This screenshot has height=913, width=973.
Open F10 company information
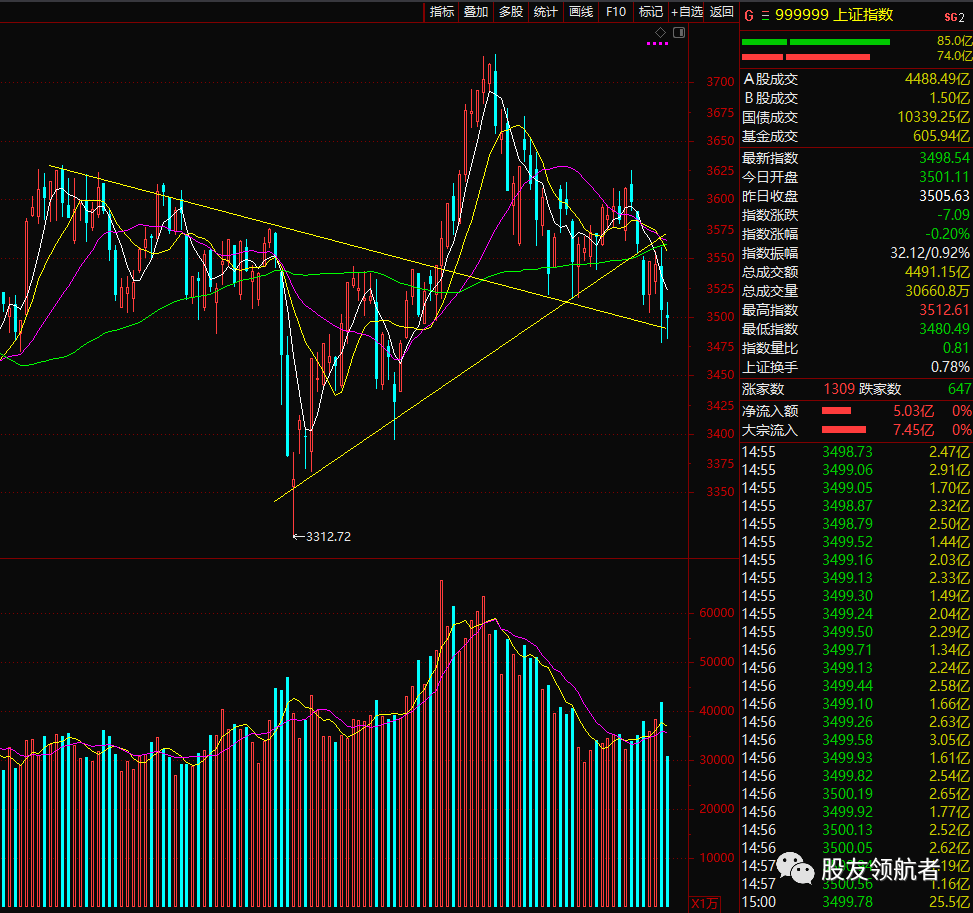pos(616,12)
